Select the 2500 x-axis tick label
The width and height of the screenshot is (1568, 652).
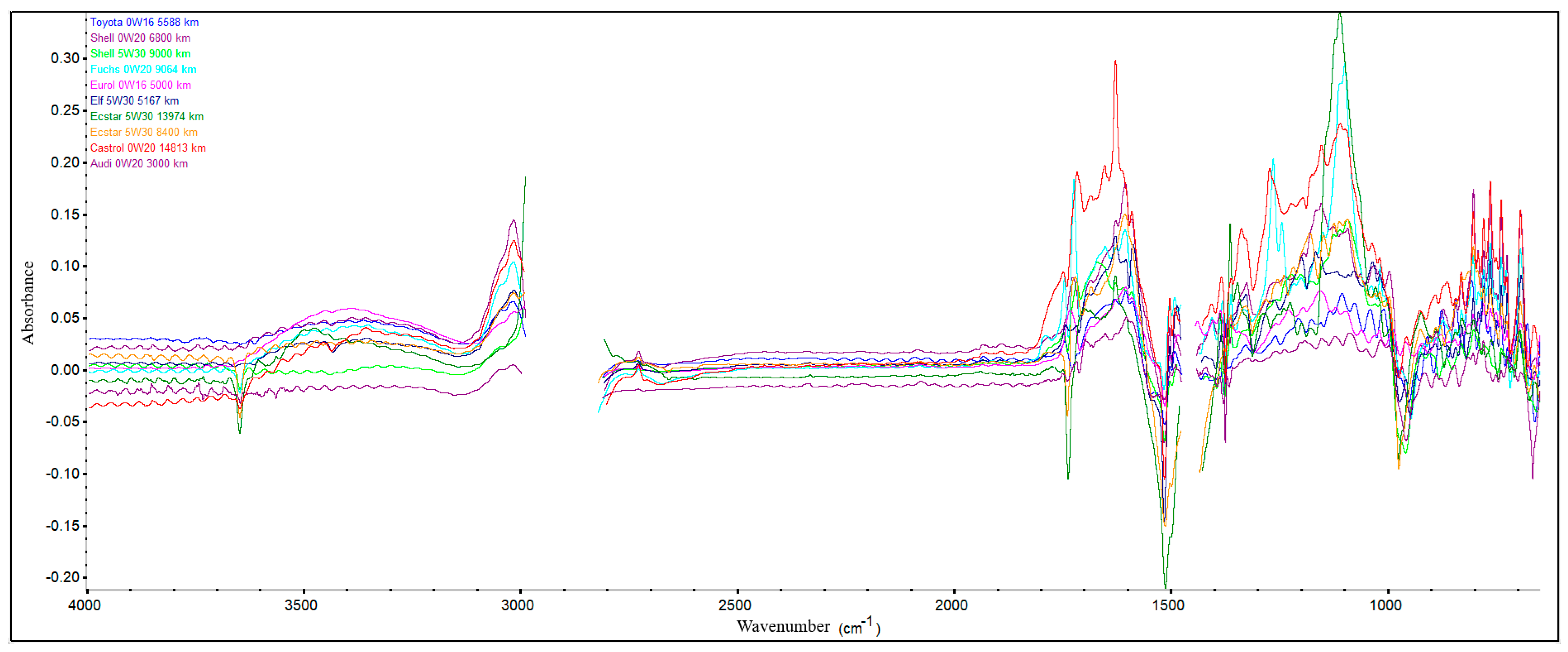click(735, 605)
